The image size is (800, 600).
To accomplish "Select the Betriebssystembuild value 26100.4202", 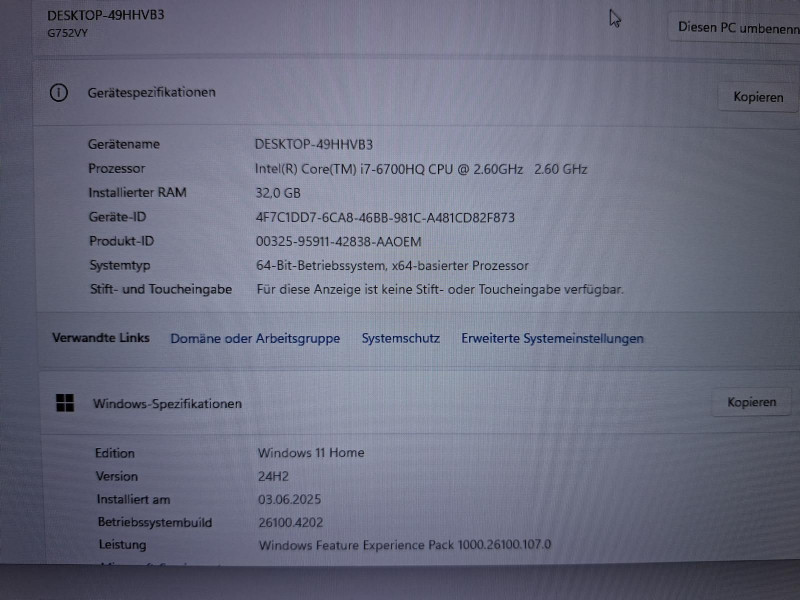I will 291,522.
